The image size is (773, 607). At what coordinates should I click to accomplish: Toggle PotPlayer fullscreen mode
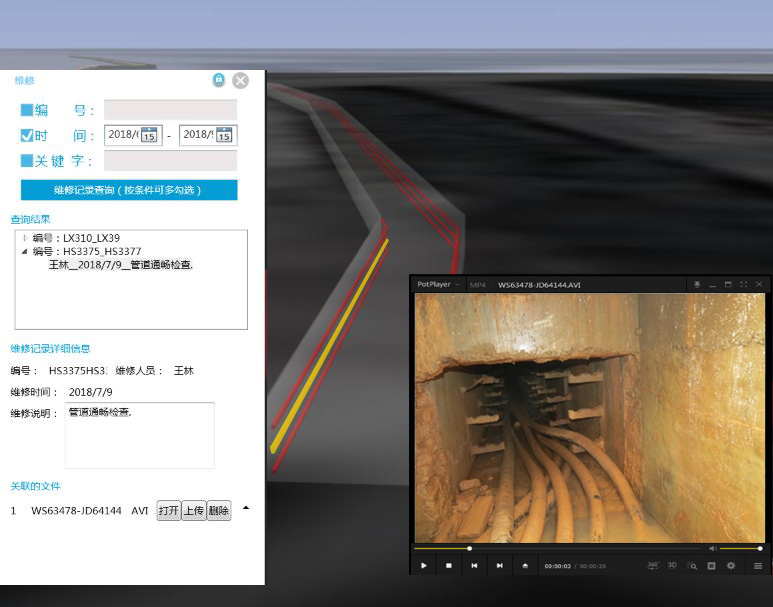pyautogui.click(x=743, y=285)
